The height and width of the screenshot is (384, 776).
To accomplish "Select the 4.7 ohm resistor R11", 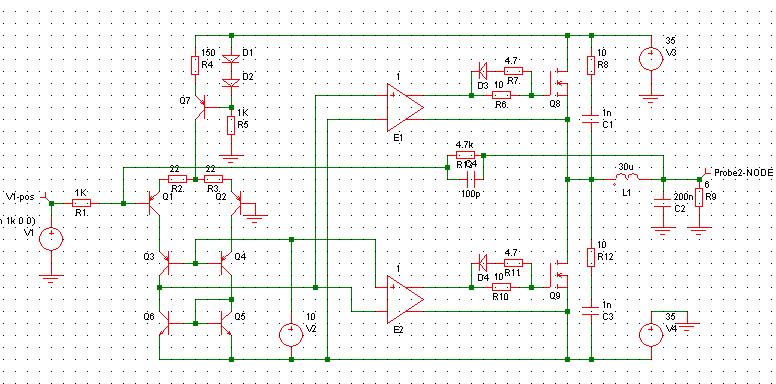I will (514, 263).
